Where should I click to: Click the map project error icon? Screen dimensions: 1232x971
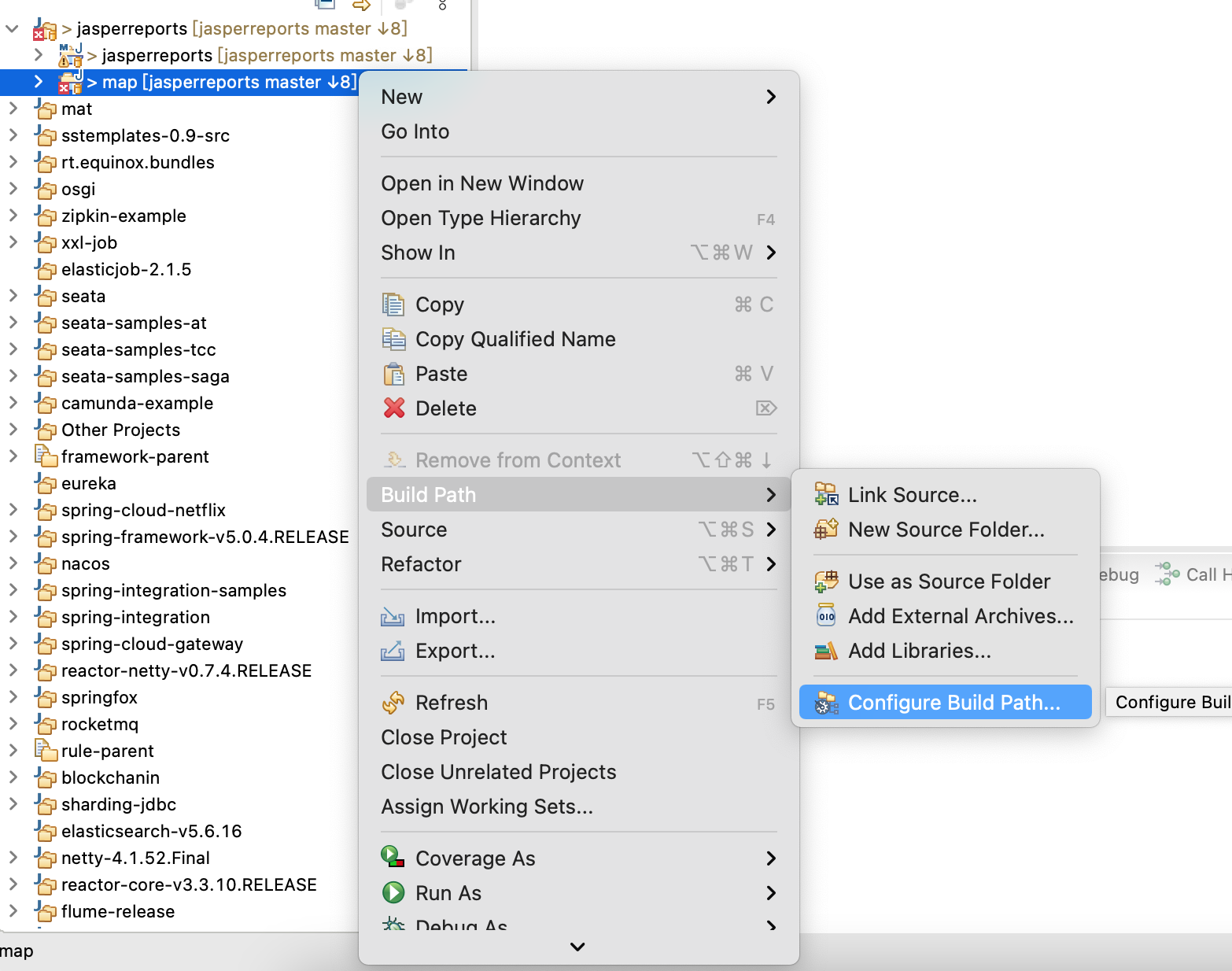coord(70,82)
